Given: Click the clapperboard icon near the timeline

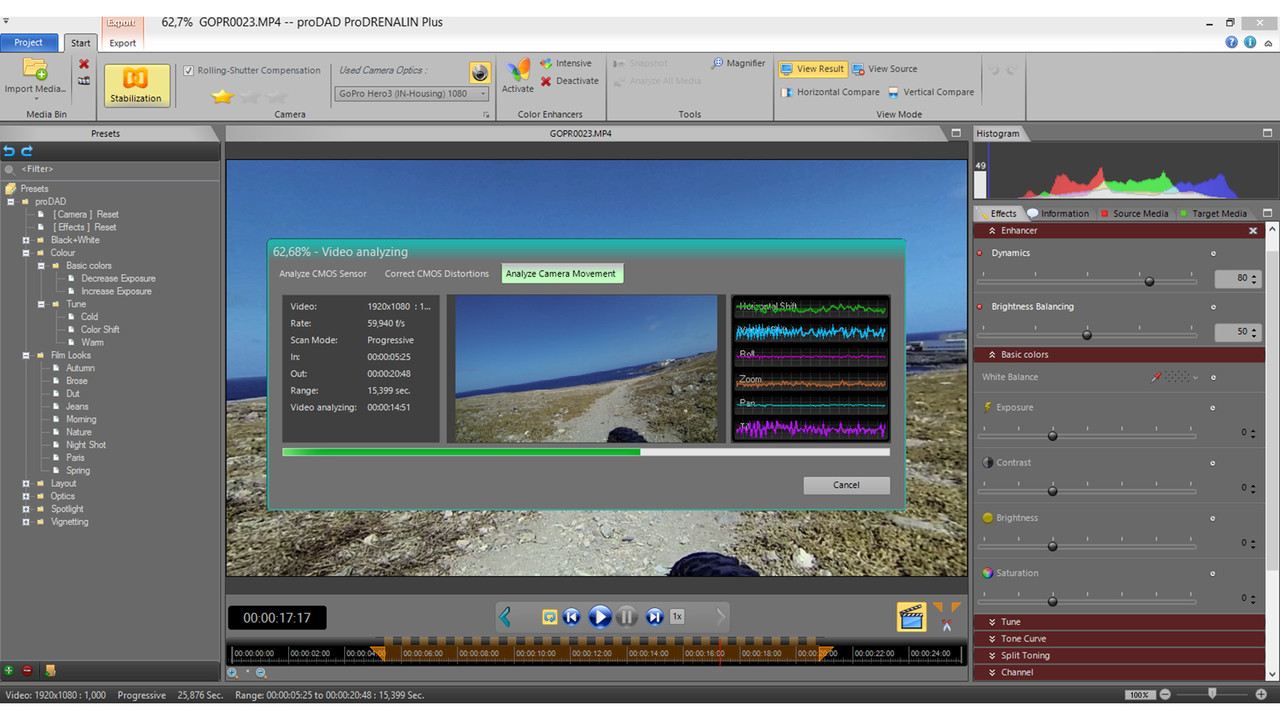Looking at the screenshot, I should [911, 617].
